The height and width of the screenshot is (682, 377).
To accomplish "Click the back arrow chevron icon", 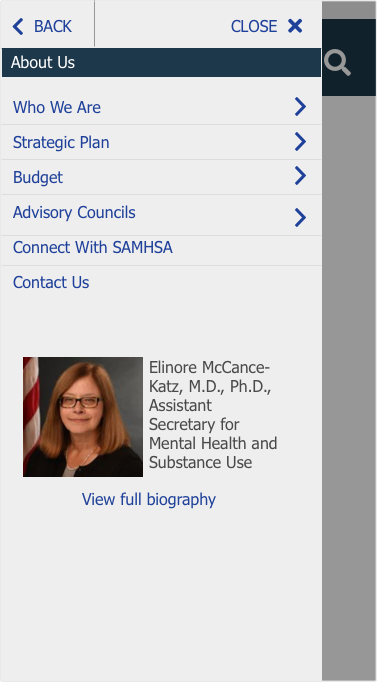I will 18,27.
